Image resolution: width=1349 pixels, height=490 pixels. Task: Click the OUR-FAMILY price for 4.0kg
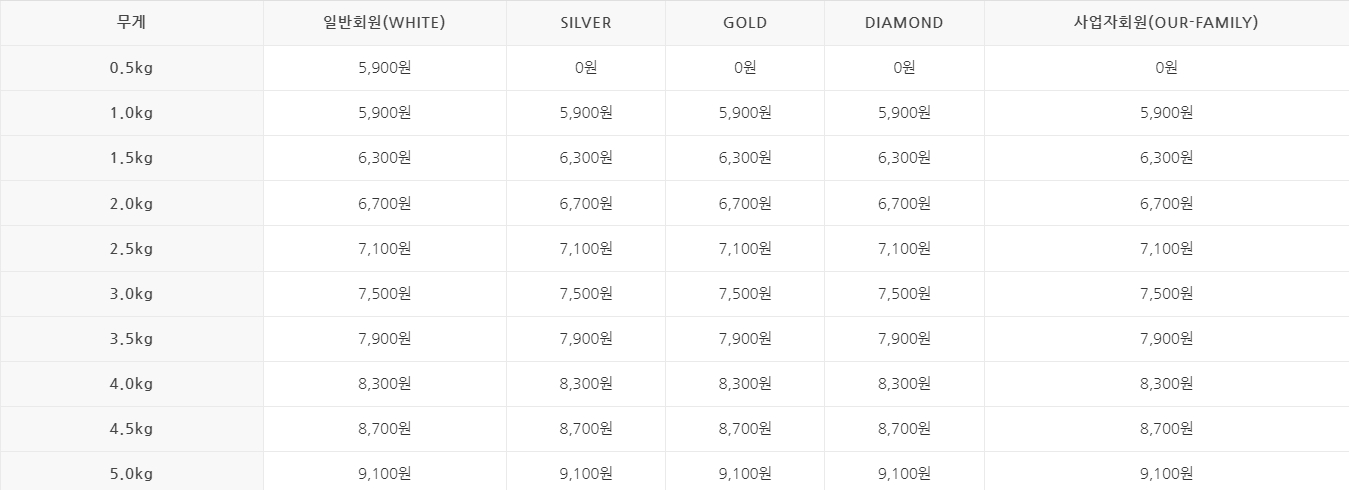pyautogui.click(x=1166, y=384)
